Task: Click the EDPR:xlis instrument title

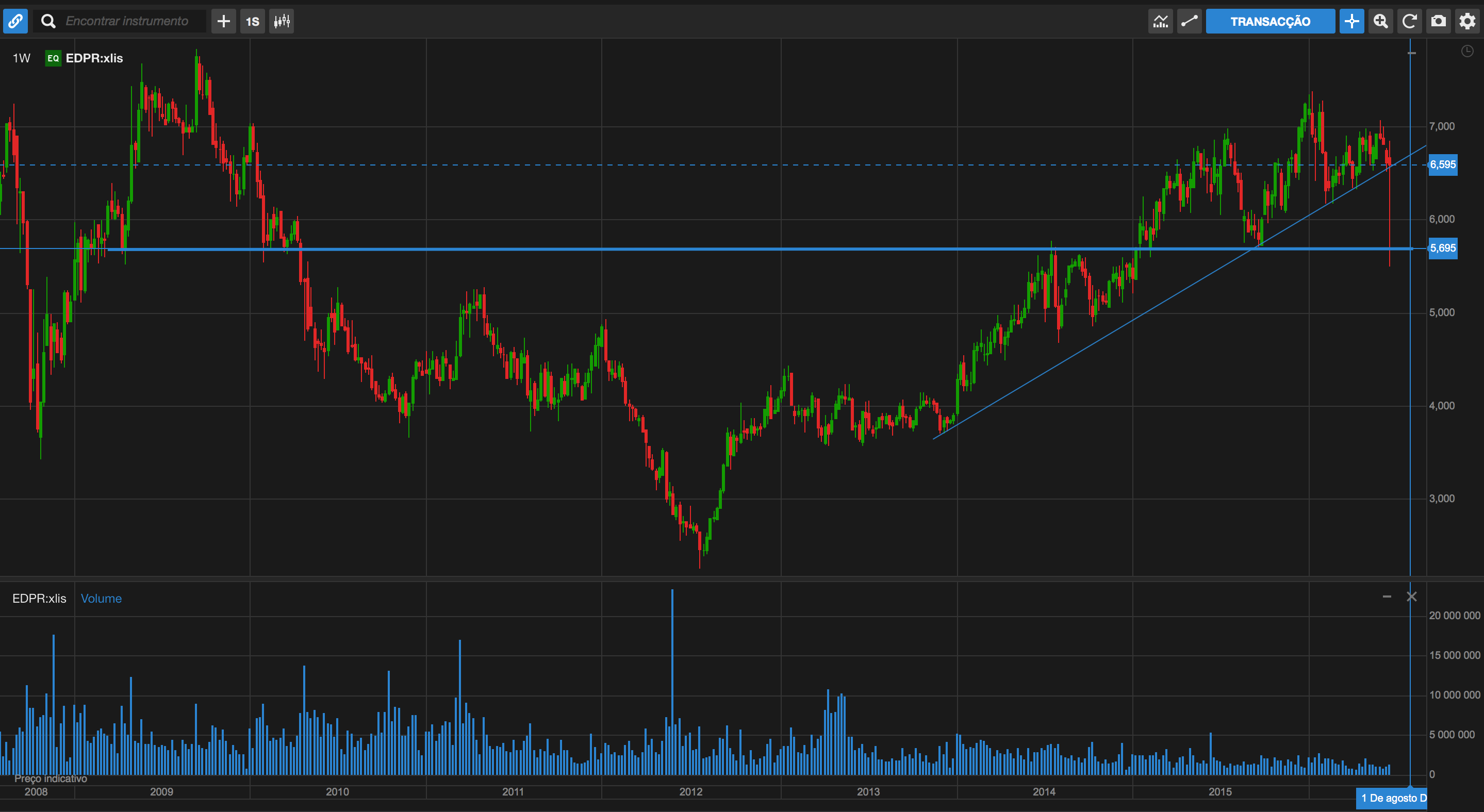Action: [x=94, y=58]
